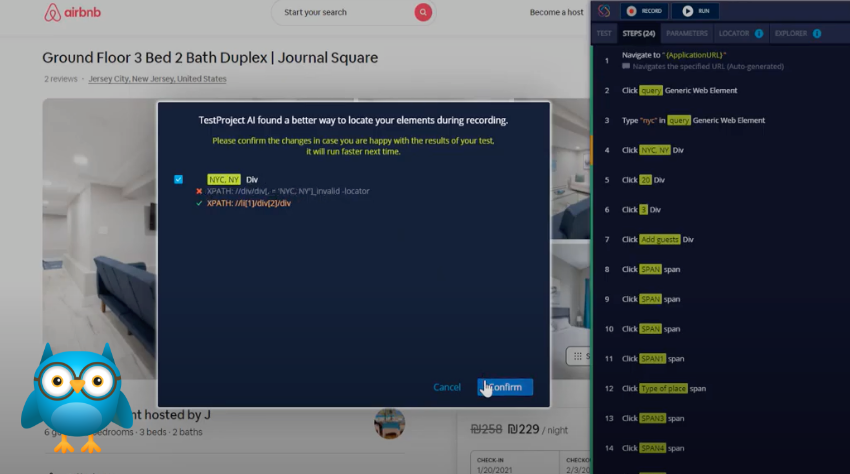Select step 8 Click SPAN span
The width and height of the screenshot is (850, 474).
click(721, 270)
